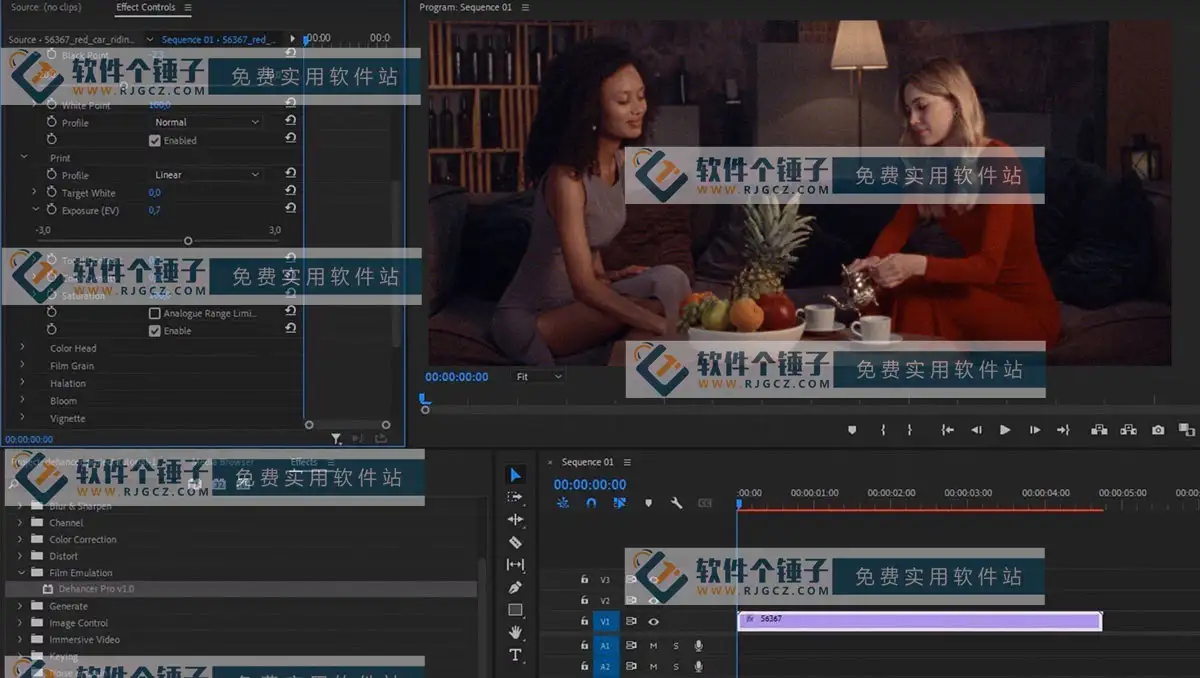Select the Razor tool

515,542
